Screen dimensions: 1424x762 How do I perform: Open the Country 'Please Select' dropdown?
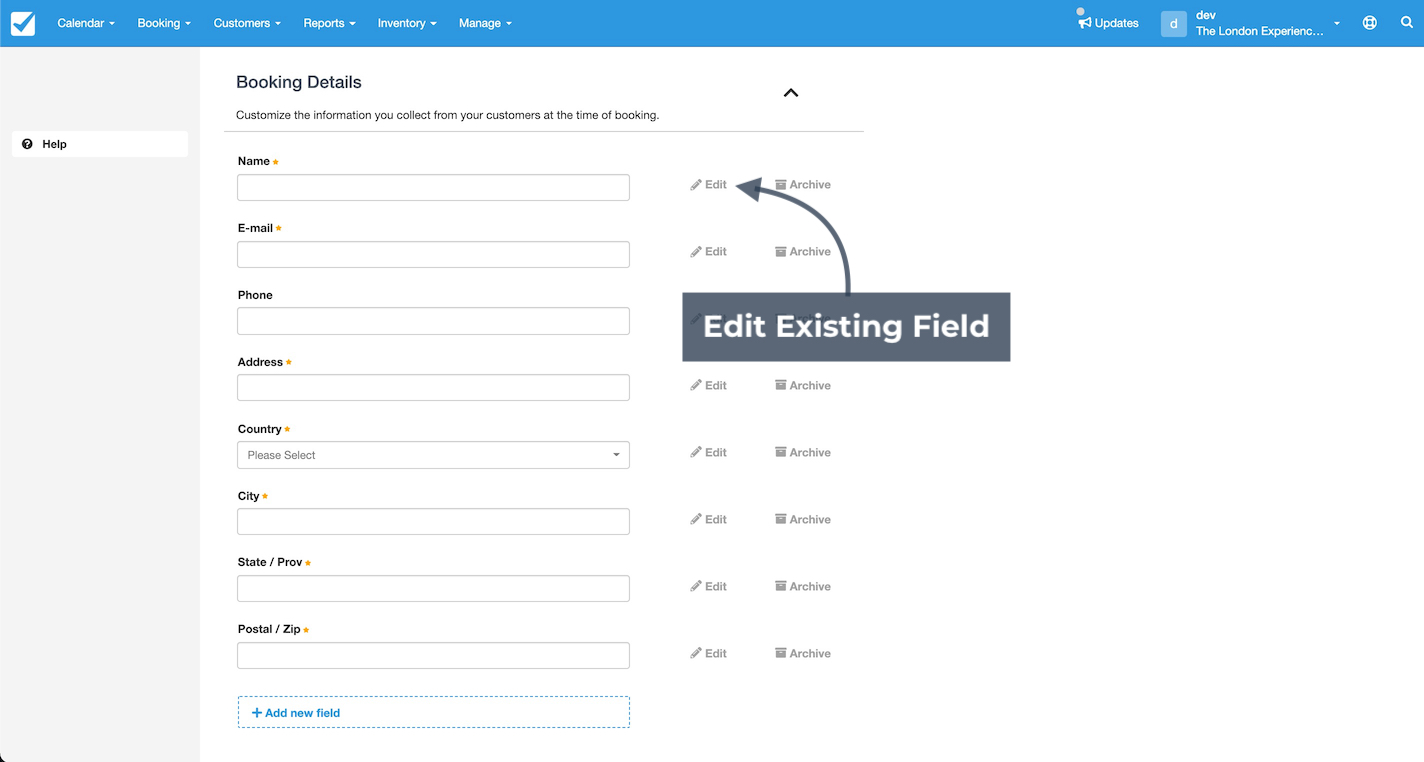[x=433, y=455]
